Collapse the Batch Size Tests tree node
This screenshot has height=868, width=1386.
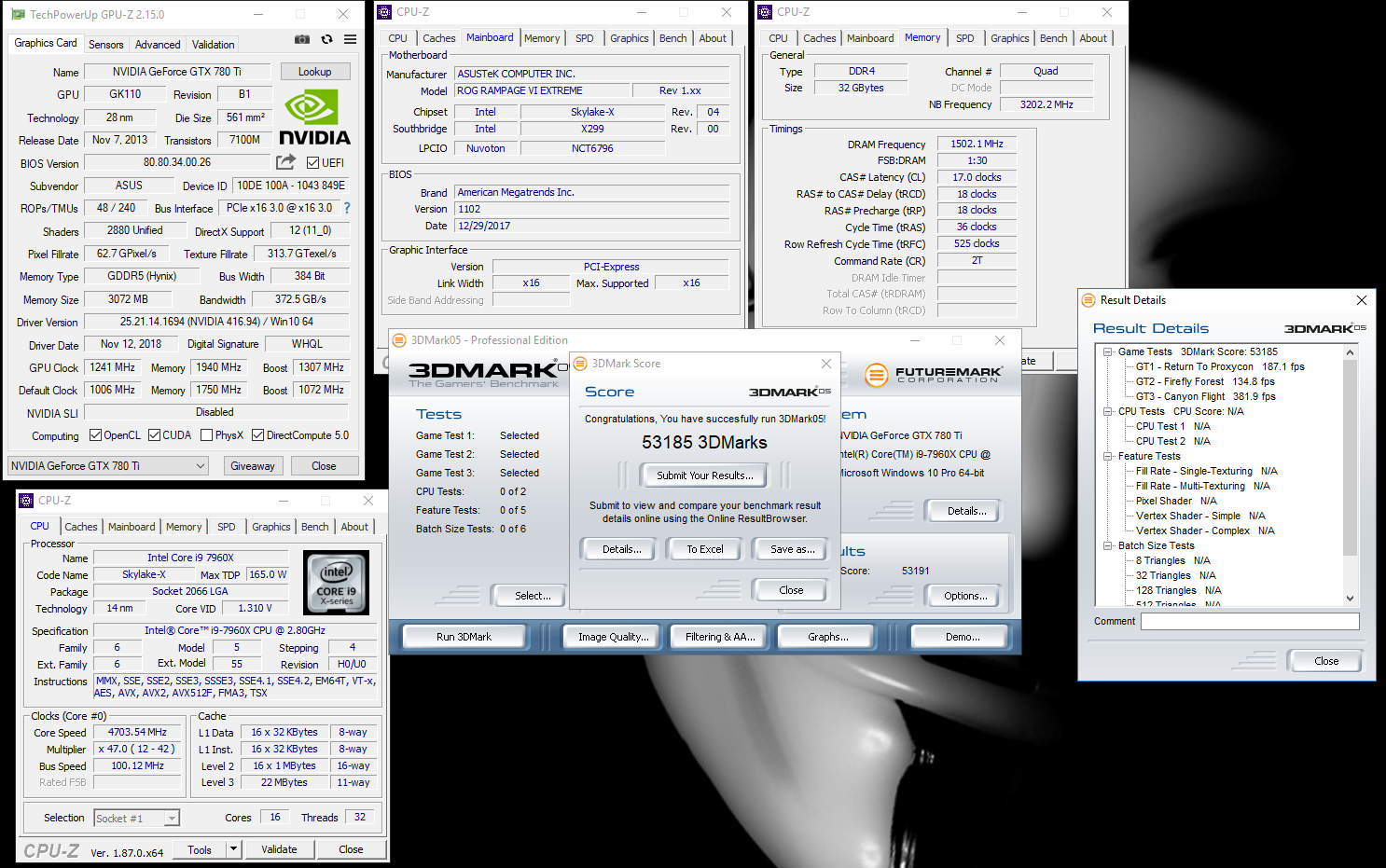(x=1107, y=546)
